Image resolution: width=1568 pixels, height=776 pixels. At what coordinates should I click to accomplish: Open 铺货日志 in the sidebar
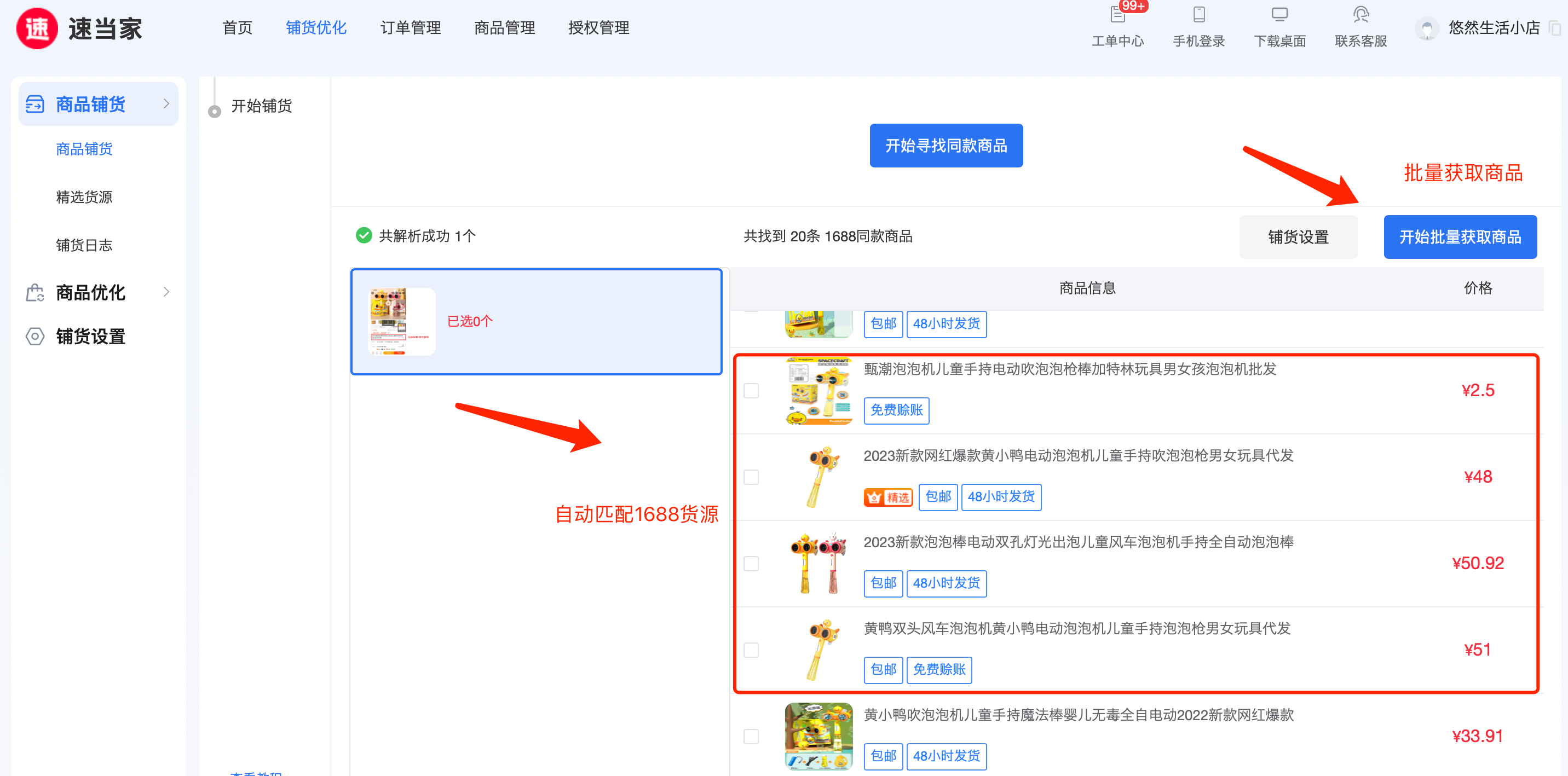pos(84,245)
